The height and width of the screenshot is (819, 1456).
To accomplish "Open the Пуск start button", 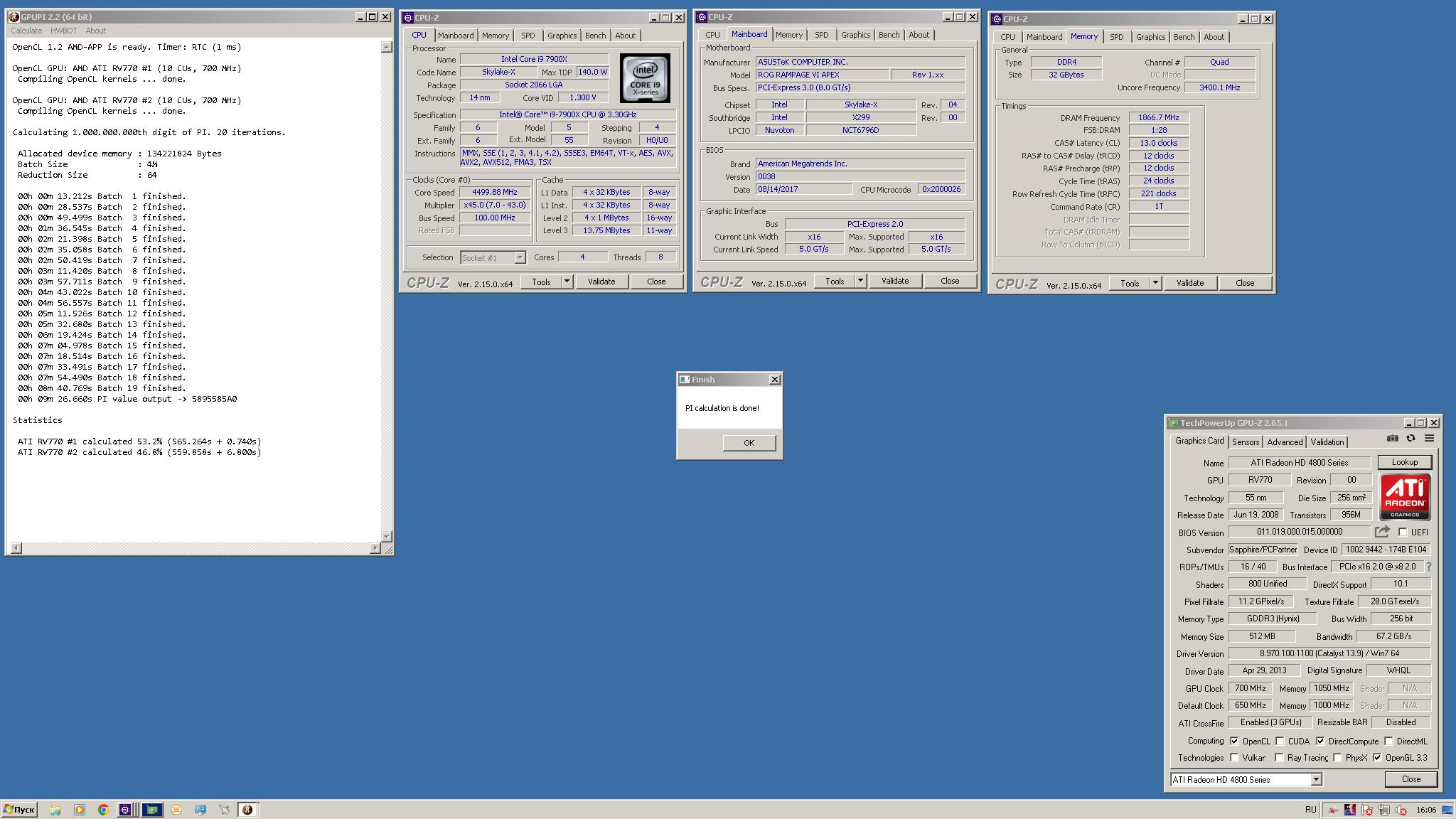I will coord(19,810).
